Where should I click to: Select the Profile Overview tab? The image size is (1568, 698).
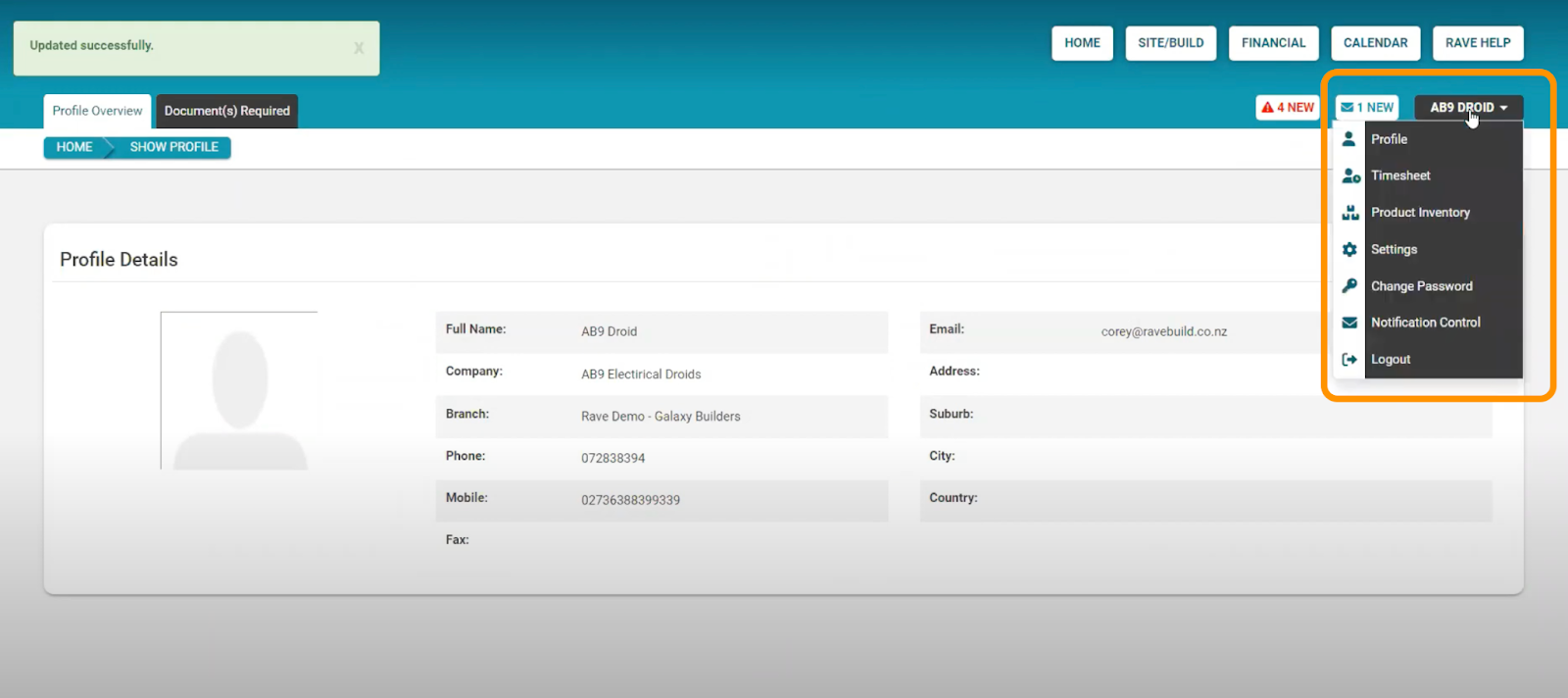pos(97,111)
